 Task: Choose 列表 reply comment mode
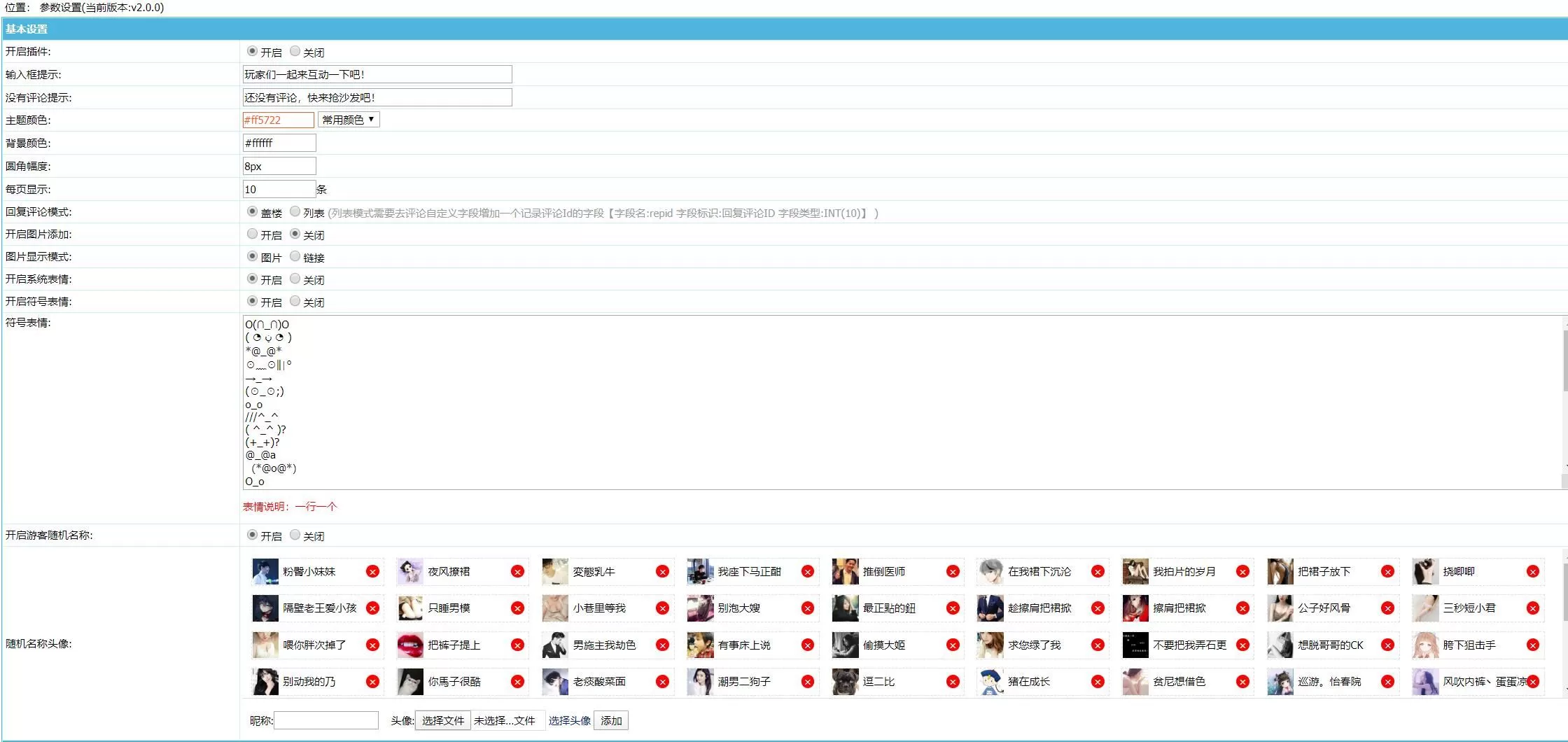(295, 211)
